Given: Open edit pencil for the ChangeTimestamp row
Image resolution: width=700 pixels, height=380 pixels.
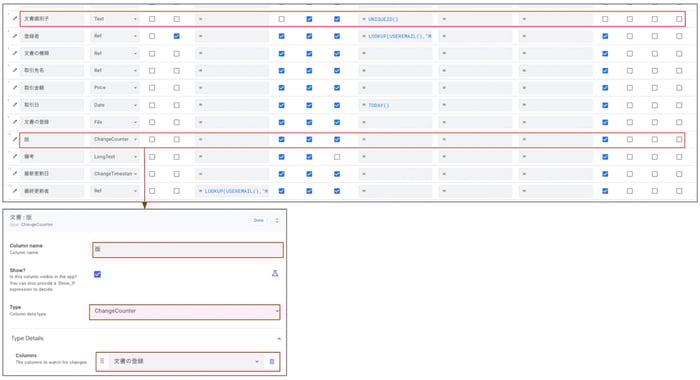Looking at the screenshot, I should [x=15, y=174].
